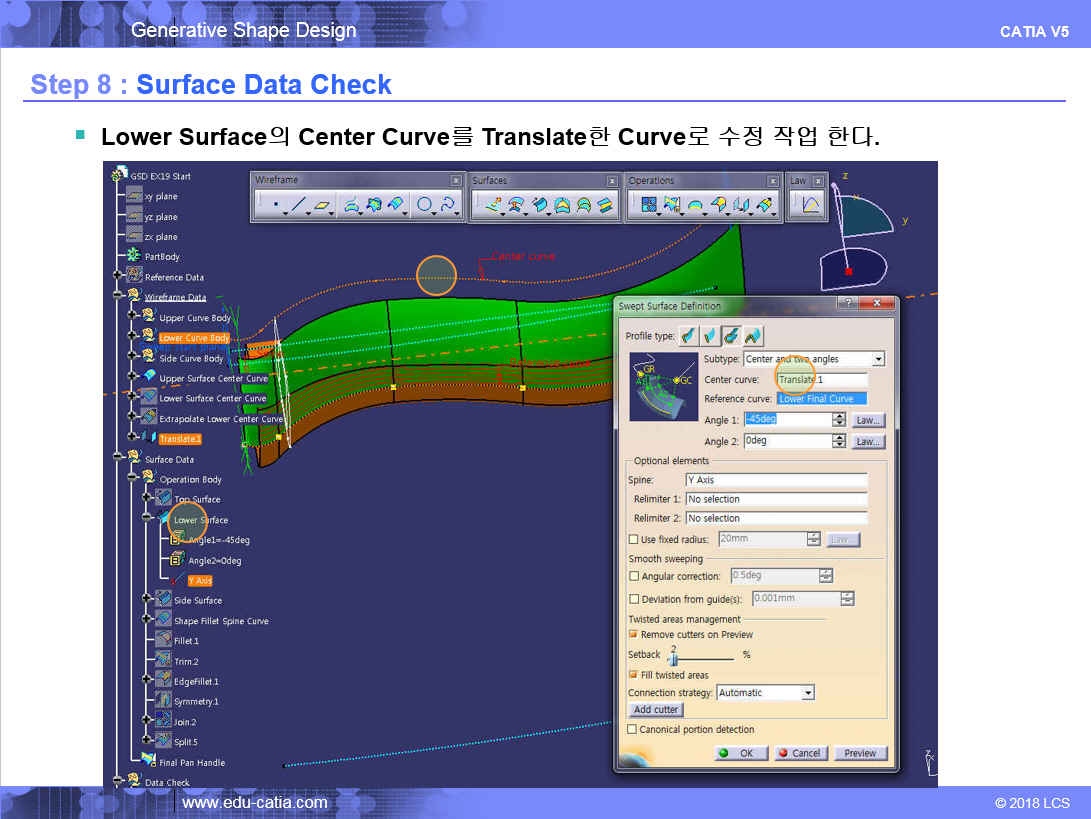Enable the Use fixed radius checkbox
This screenshot has height=819, width=1091.
[634, 540]
